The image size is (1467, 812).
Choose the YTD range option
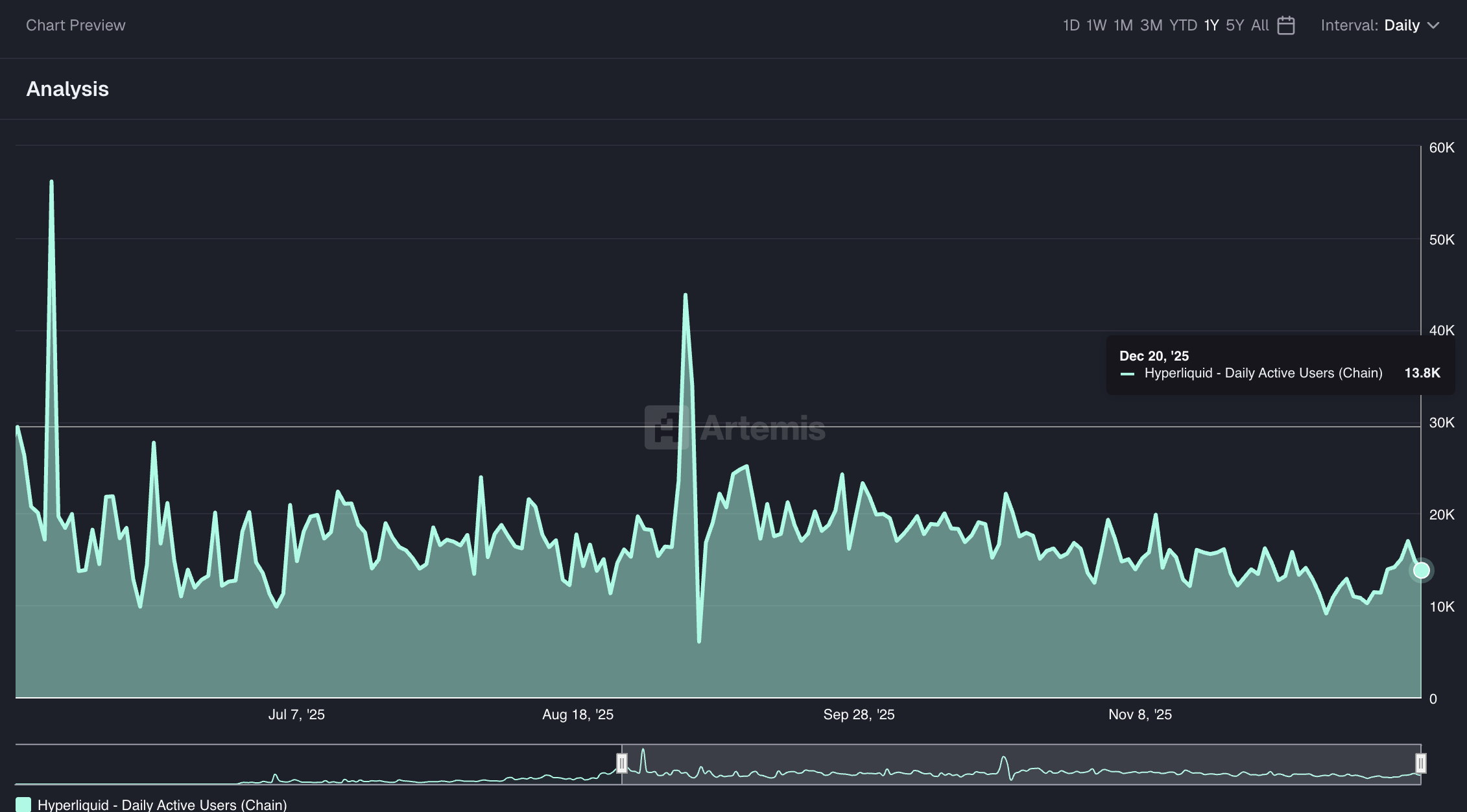pos(1183,25)
